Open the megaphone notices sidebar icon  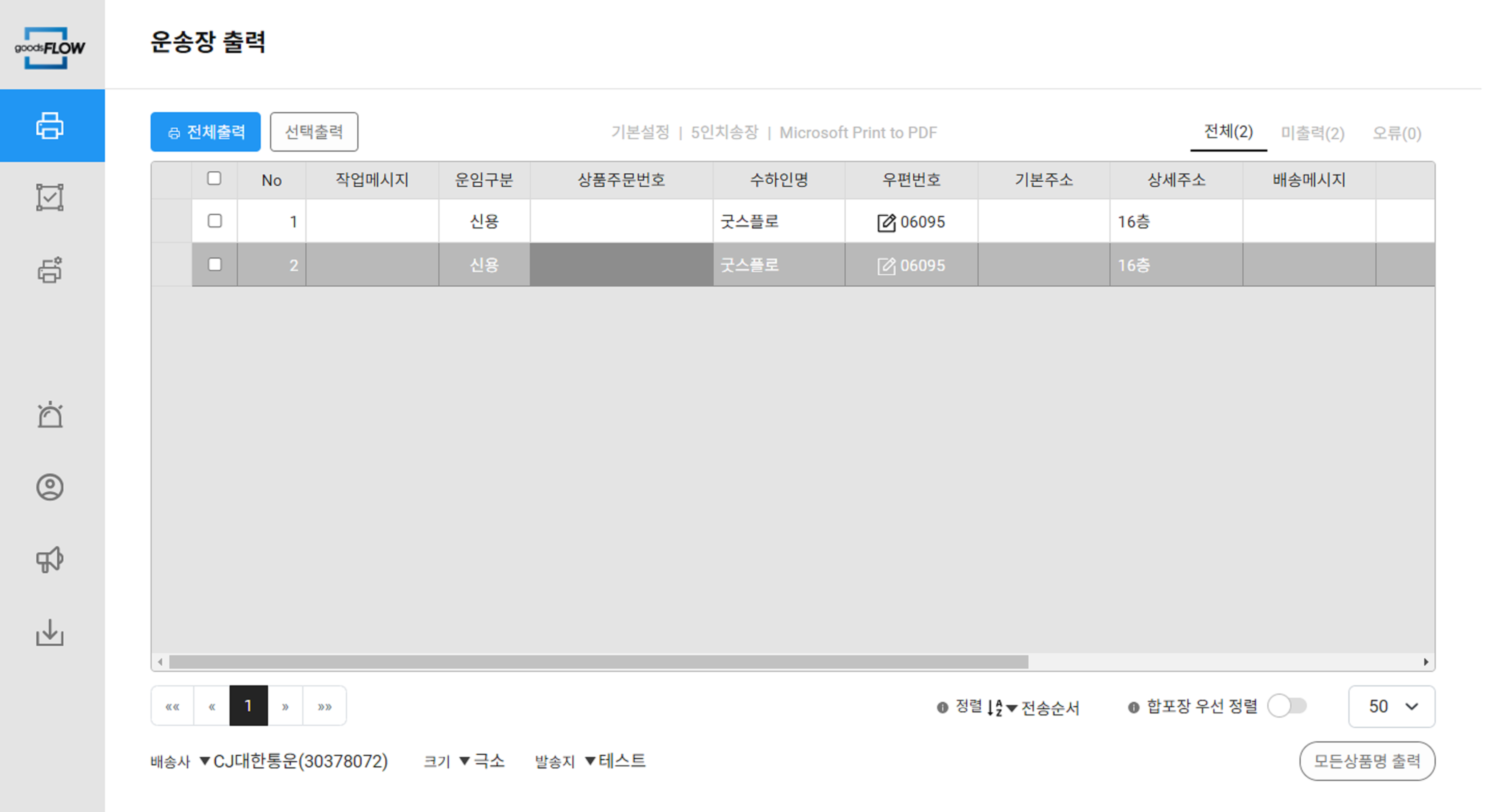point(50,559)
